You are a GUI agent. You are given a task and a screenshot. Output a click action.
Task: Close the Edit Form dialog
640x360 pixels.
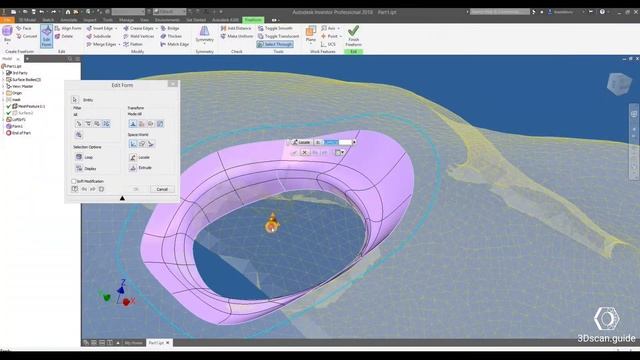(x=173, y=84)
